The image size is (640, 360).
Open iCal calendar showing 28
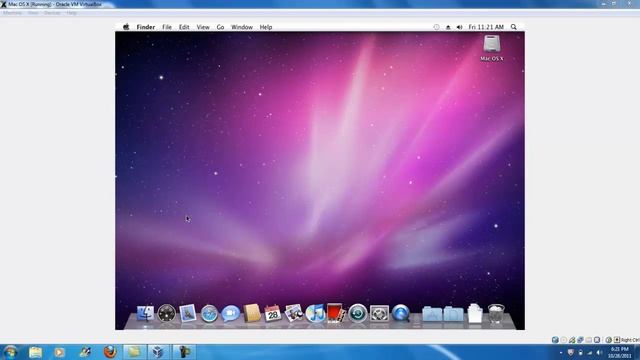coord(273,313)
